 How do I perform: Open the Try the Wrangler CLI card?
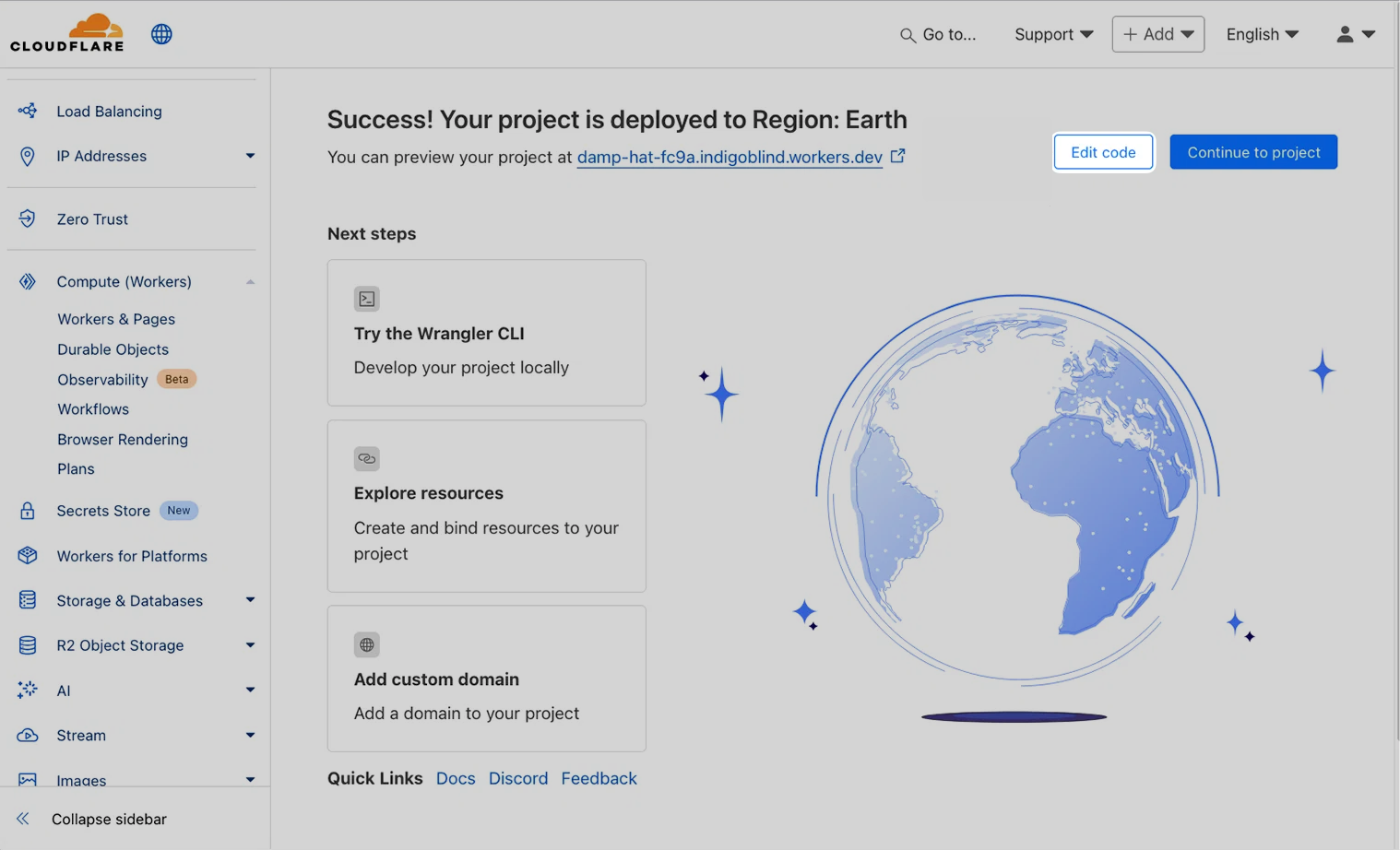(487, 333)
